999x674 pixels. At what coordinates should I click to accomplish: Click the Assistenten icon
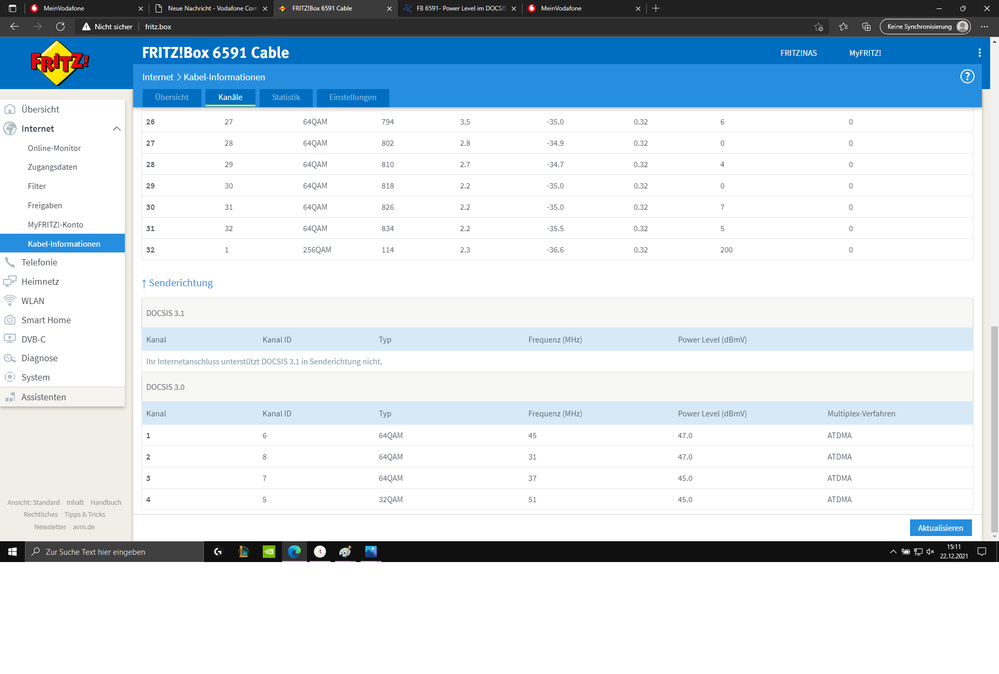pos(10,397)
